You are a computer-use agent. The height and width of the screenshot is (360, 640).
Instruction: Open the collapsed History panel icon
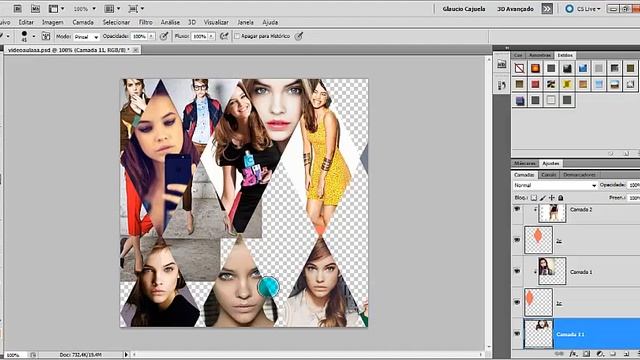click(x=502, y=85)
